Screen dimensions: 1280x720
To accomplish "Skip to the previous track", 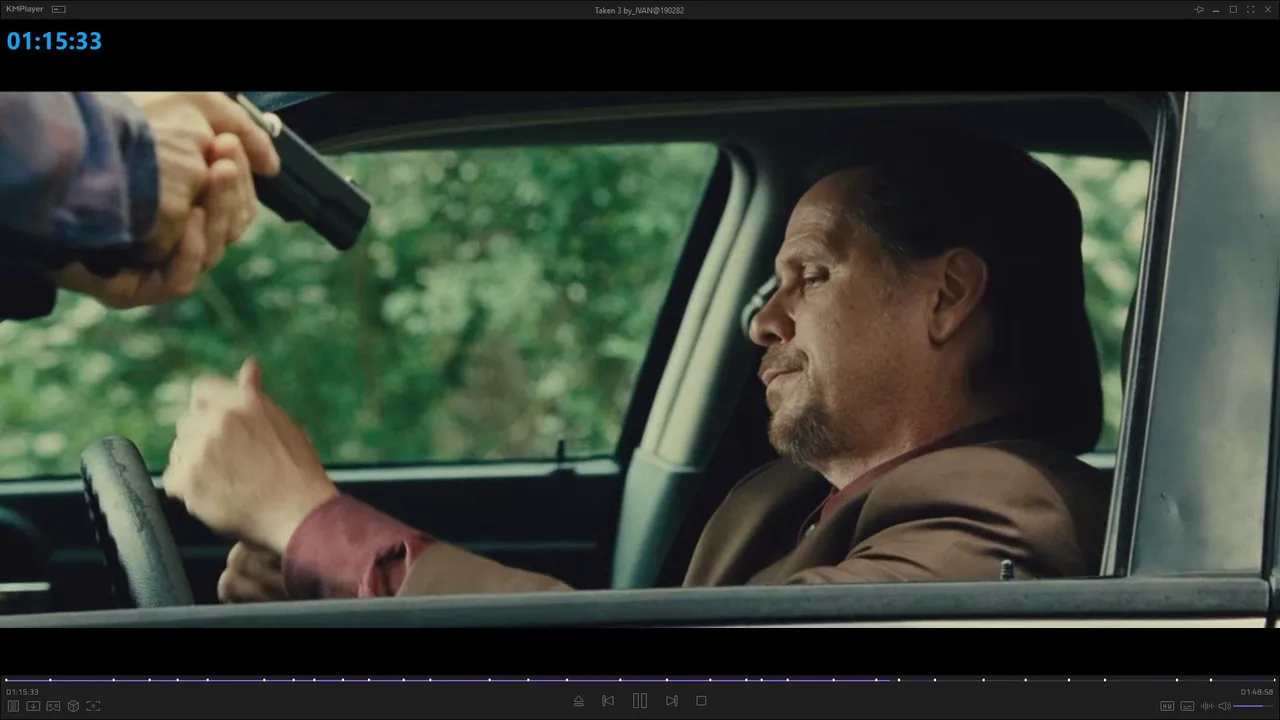I will (x=608, y=701).
